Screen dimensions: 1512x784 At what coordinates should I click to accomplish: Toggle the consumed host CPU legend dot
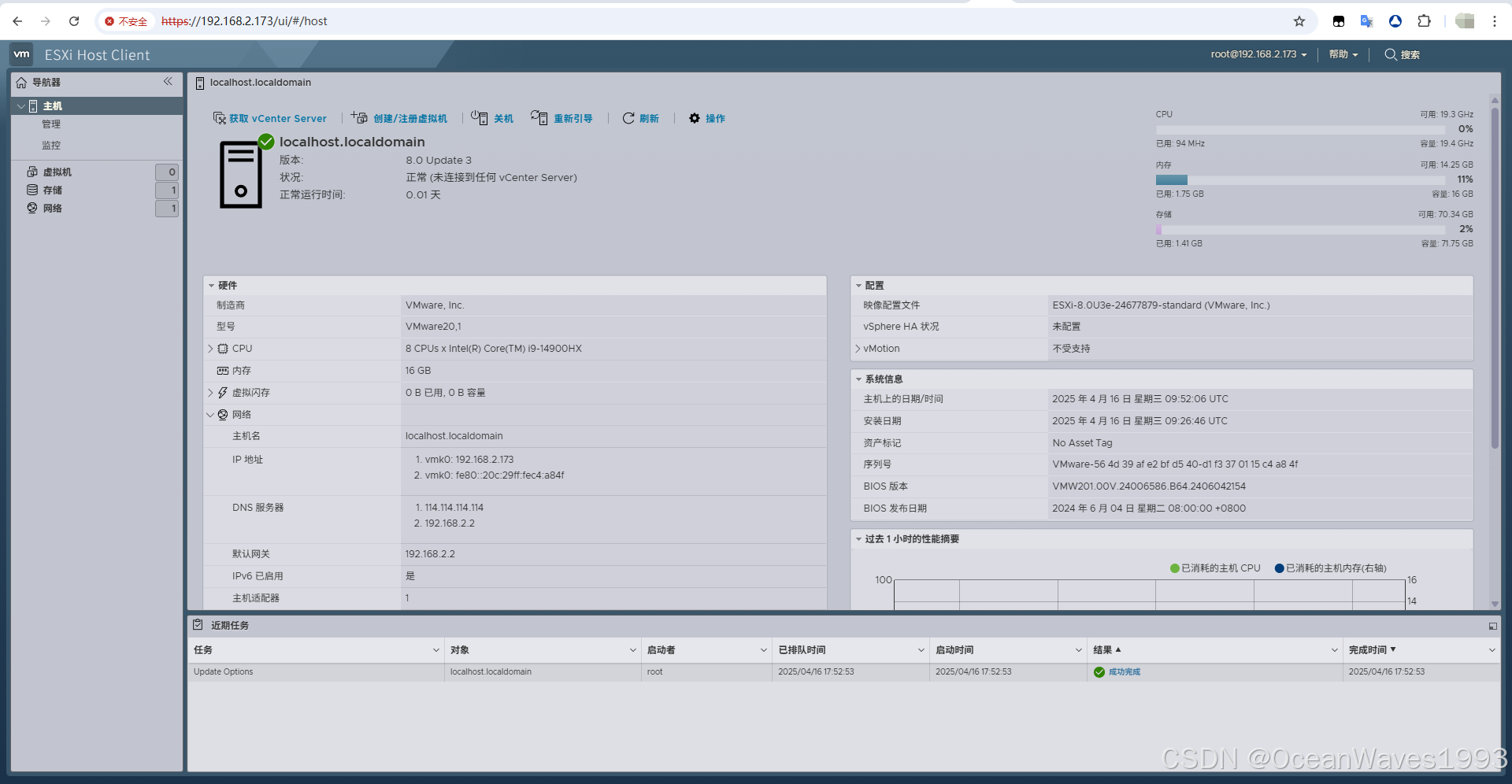[1175, 568]
